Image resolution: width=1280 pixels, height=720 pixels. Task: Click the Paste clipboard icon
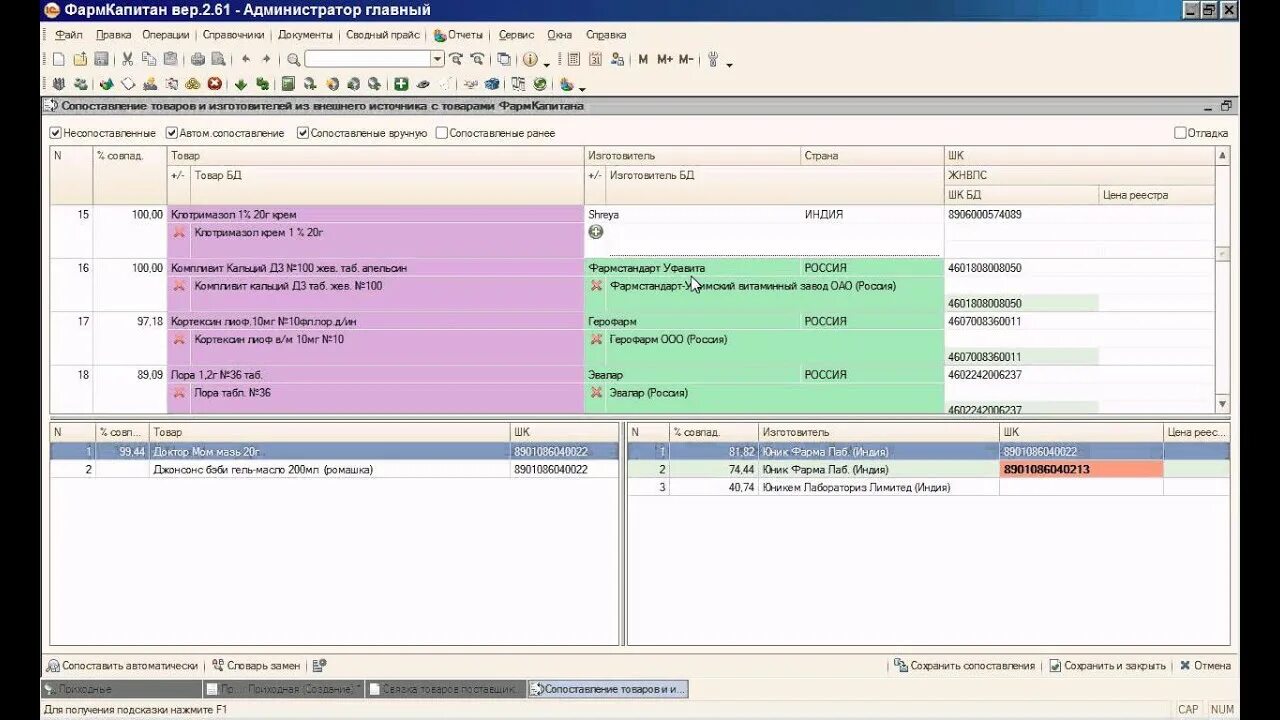point(170,60)
